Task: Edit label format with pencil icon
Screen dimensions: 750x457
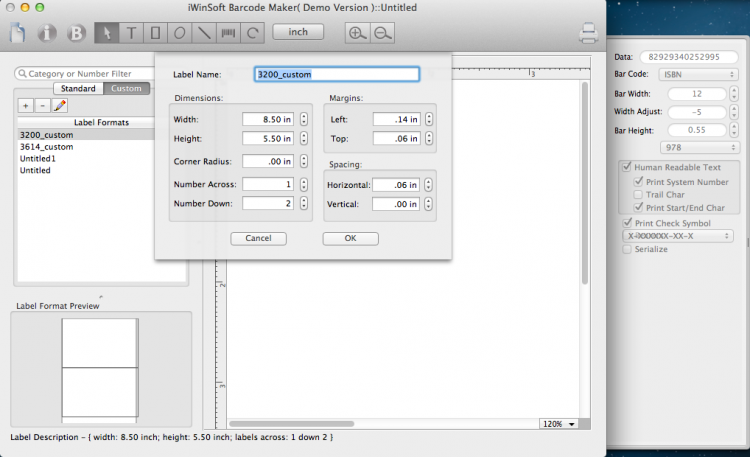Action: [x=60, y=106]
